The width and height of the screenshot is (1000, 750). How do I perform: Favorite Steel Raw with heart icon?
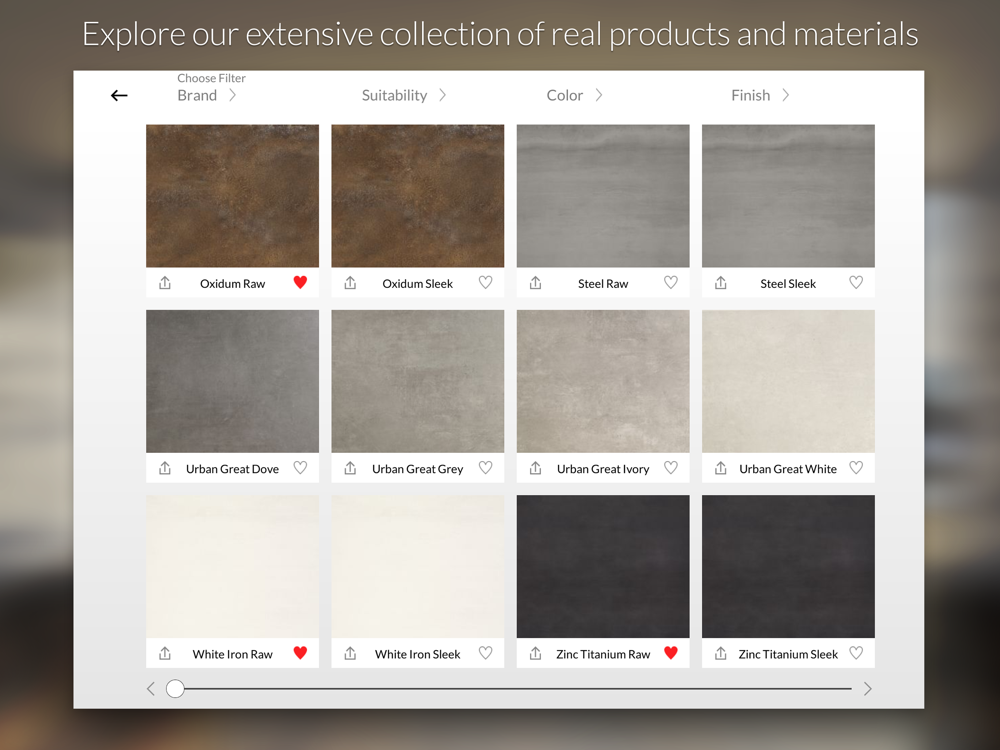tap(671, 282)
